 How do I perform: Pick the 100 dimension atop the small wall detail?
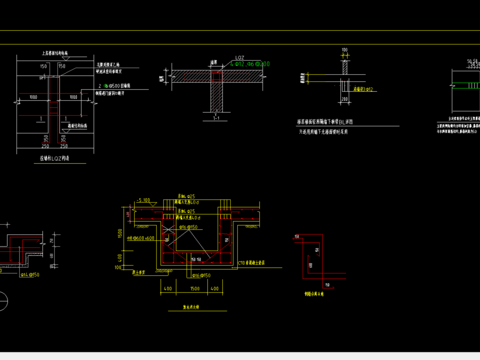345,50
